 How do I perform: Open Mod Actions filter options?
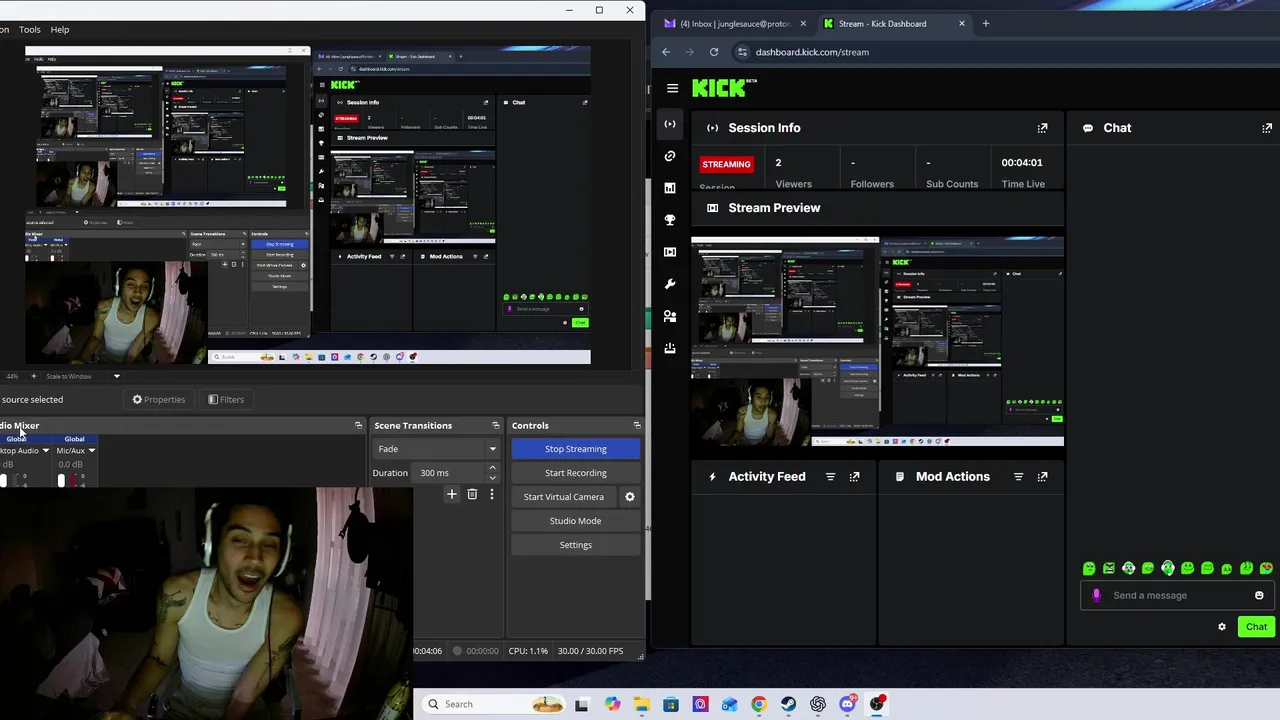coord(1018,477)
